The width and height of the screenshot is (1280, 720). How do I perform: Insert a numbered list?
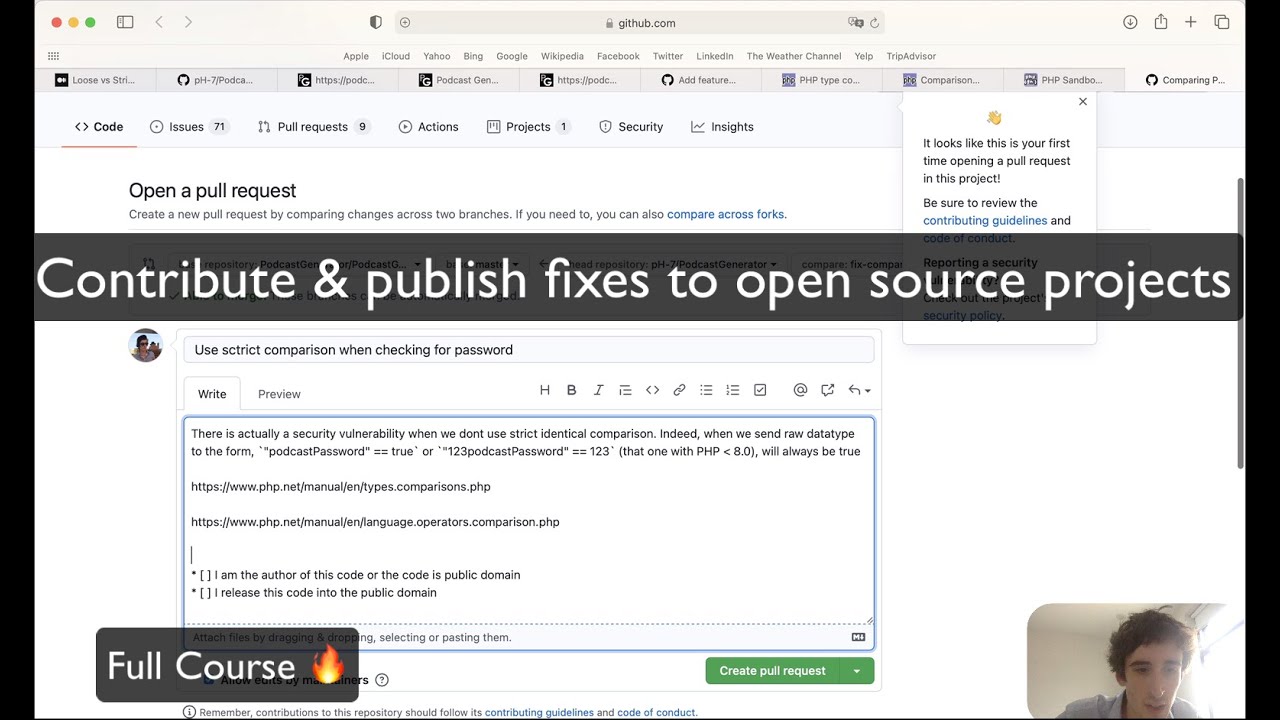(x=733, y=390)
